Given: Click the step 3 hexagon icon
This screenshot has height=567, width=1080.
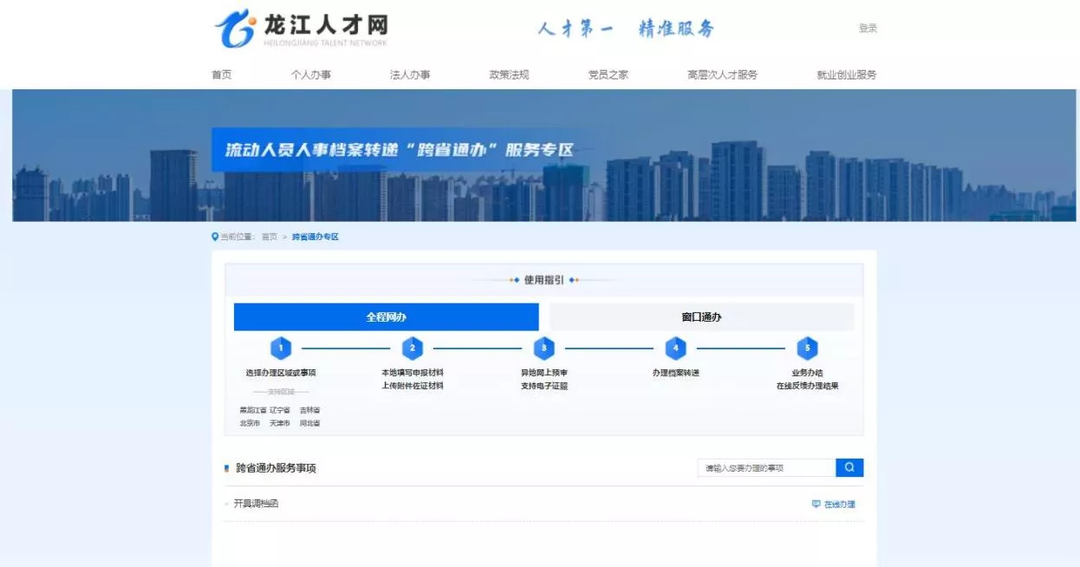Looking at the screenshot, I should (x=544, y=348).
